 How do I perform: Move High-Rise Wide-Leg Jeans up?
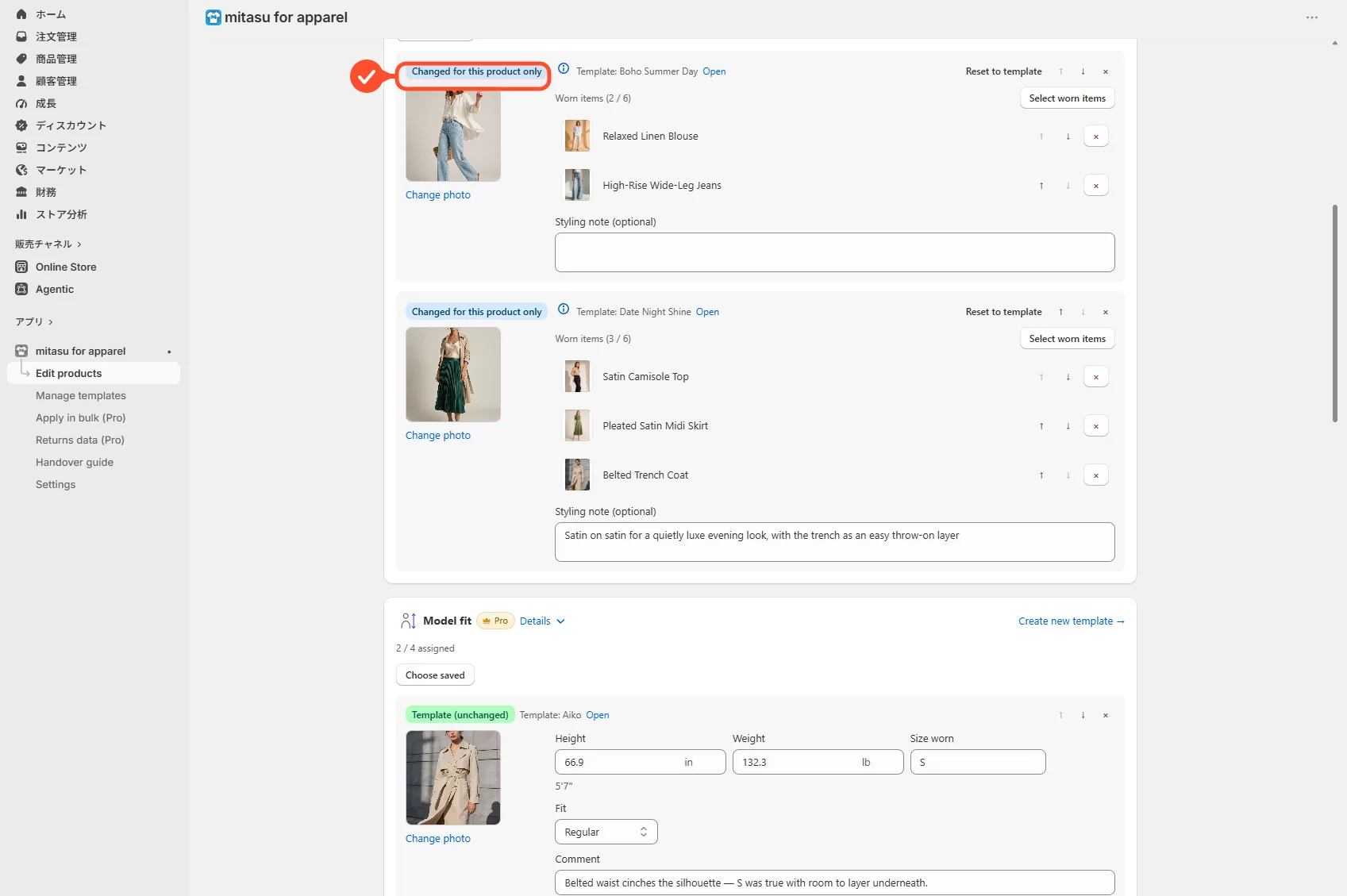(1041, 186)
